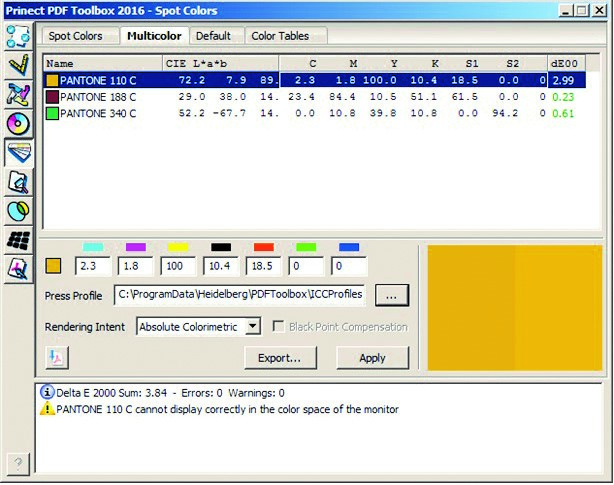Screen dimensions: 614x485
Task: Click the cyan ink channel indicator
Action: [93, 247]
